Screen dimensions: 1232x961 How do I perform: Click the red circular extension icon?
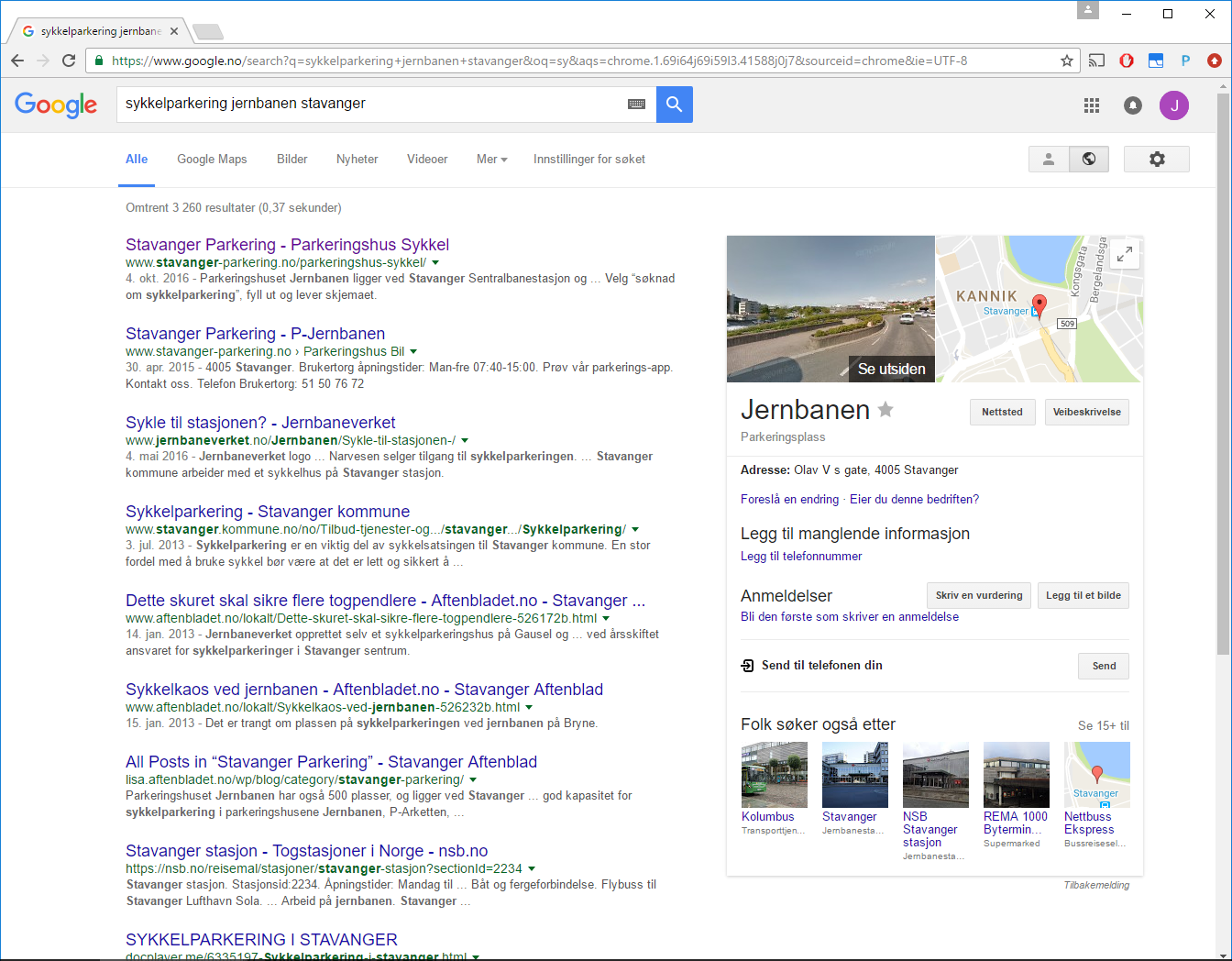click(x=1215, y=61)
